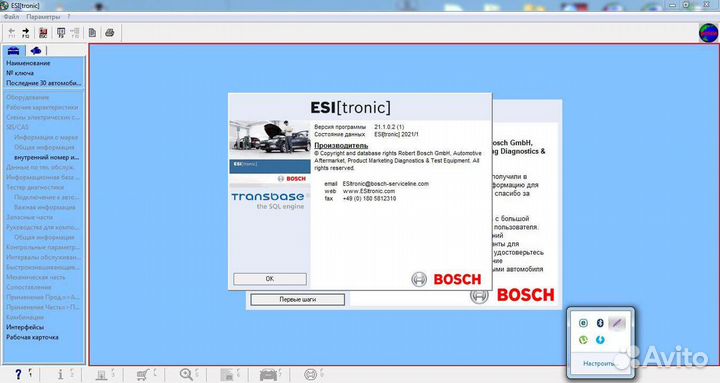Click OK in the ESI[tronic] about dialog
The width and height of the screenshot is (720, 383).
(x=270, y=279)
